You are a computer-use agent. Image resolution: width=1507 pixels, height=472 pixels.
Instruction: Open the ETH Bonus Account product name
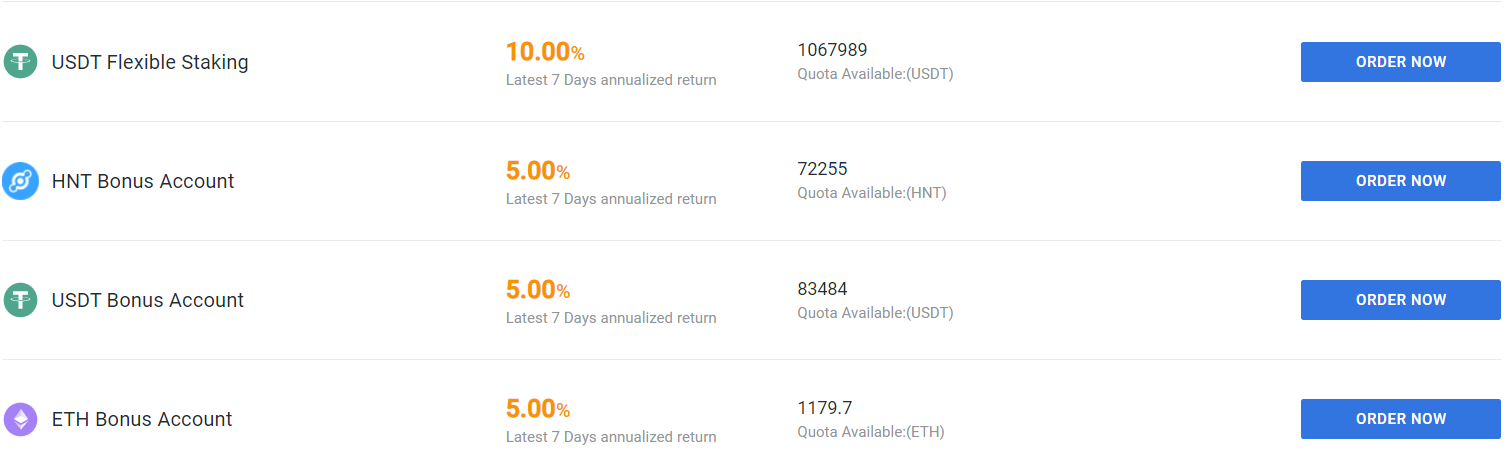[142, 419]
